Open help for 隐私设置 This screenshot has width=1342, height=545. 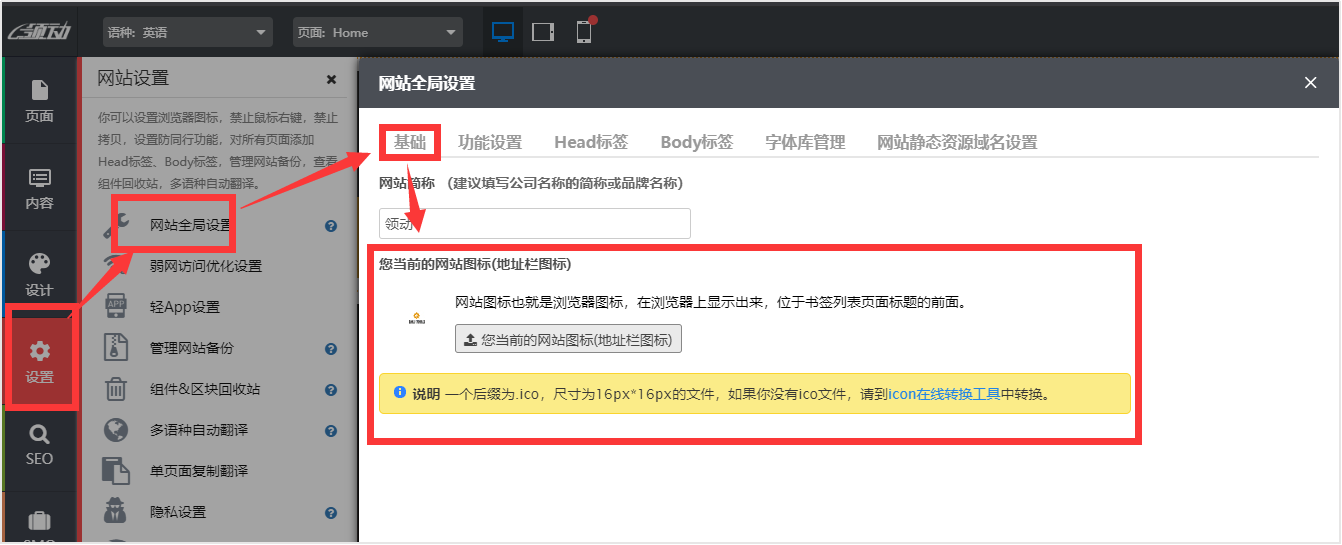click(x=331, y=513)
